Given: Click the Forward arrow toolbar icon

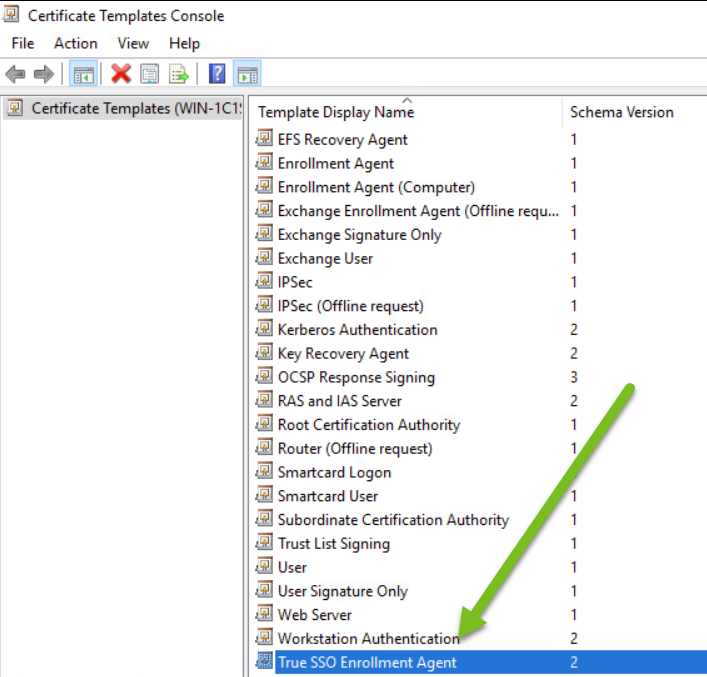Looking at the screenshot, I should (44, 74).
